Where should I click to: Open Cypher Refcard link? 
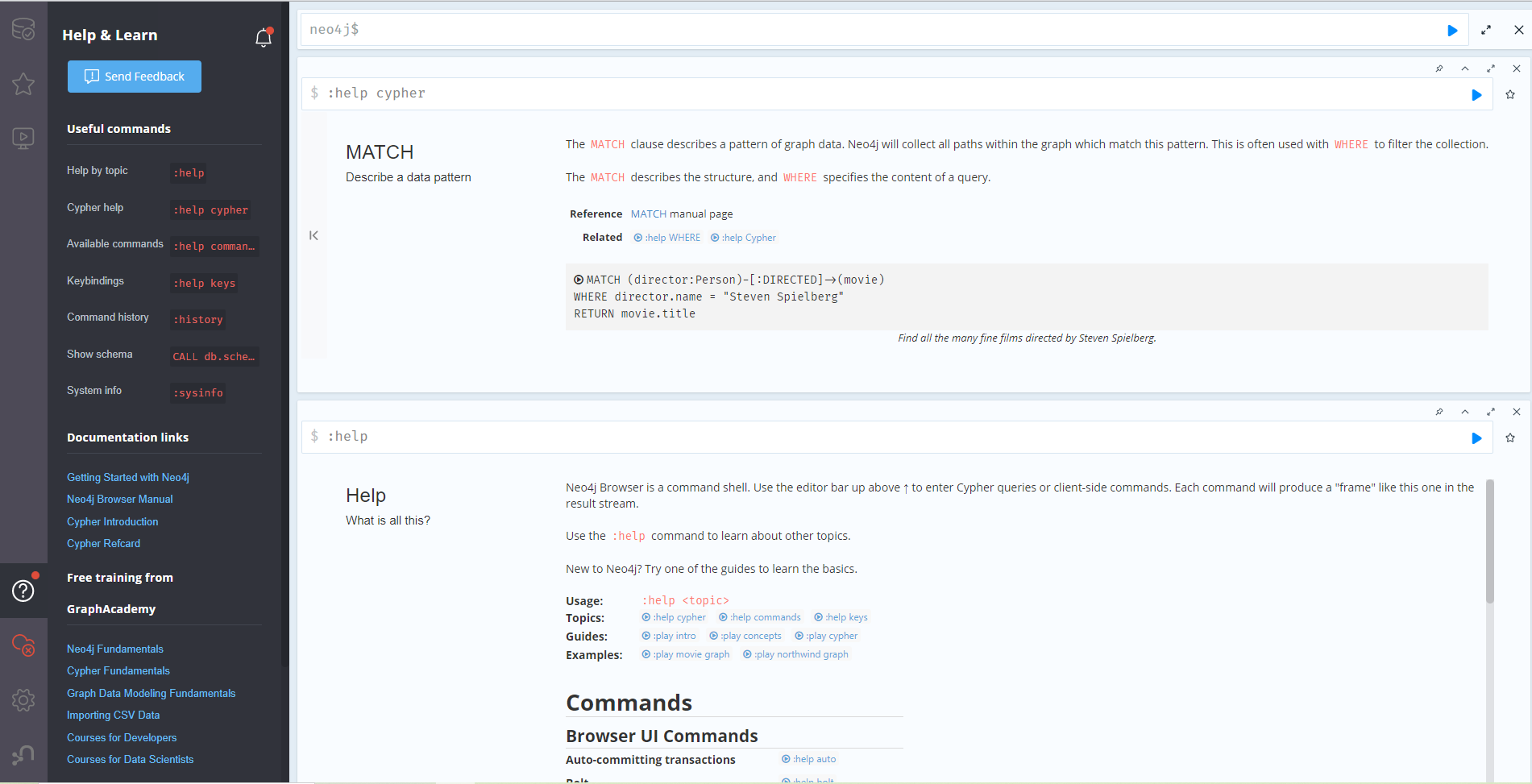[x=104, y=543]
